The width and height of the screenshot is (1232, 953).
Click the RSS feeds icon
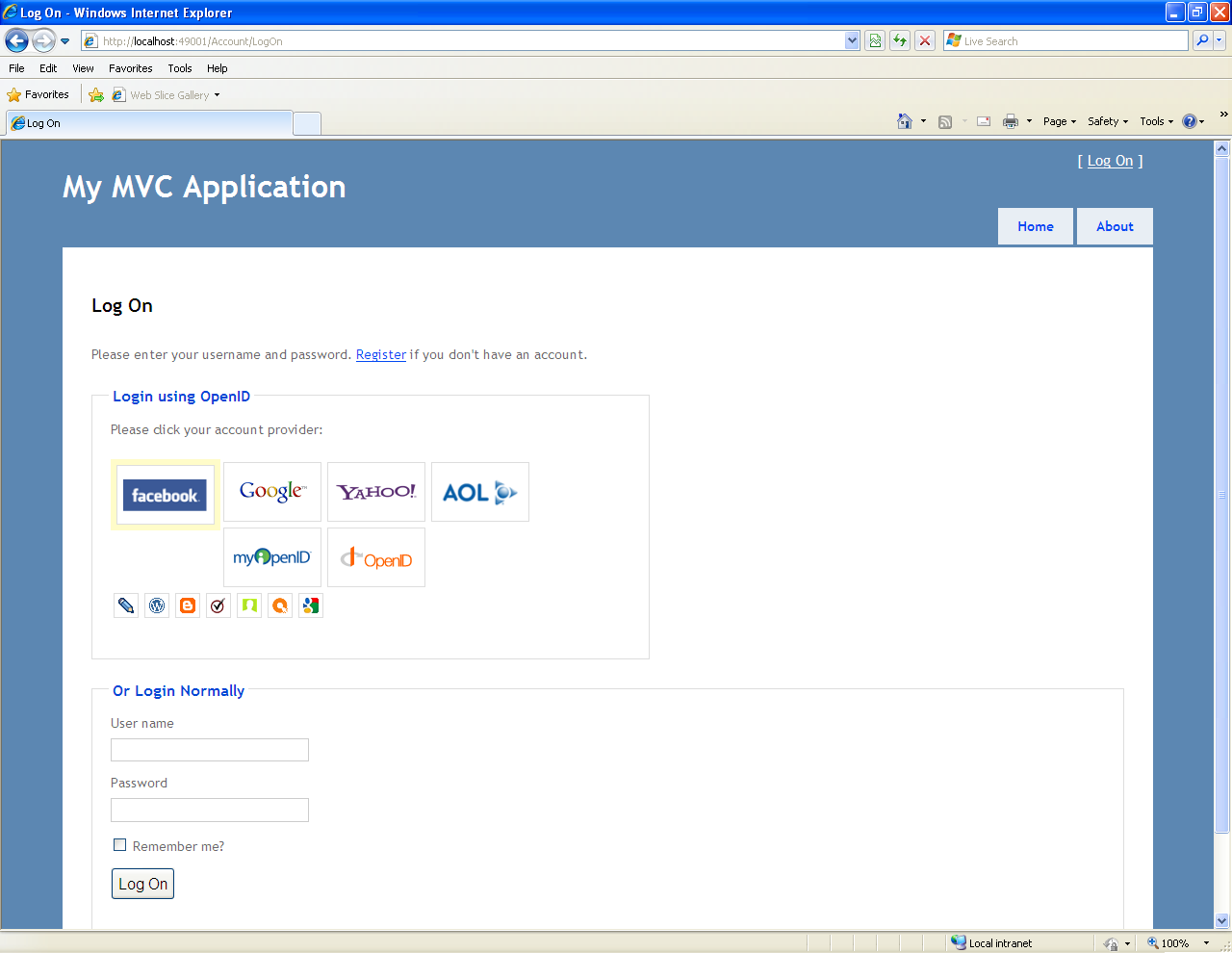point(945,121)
